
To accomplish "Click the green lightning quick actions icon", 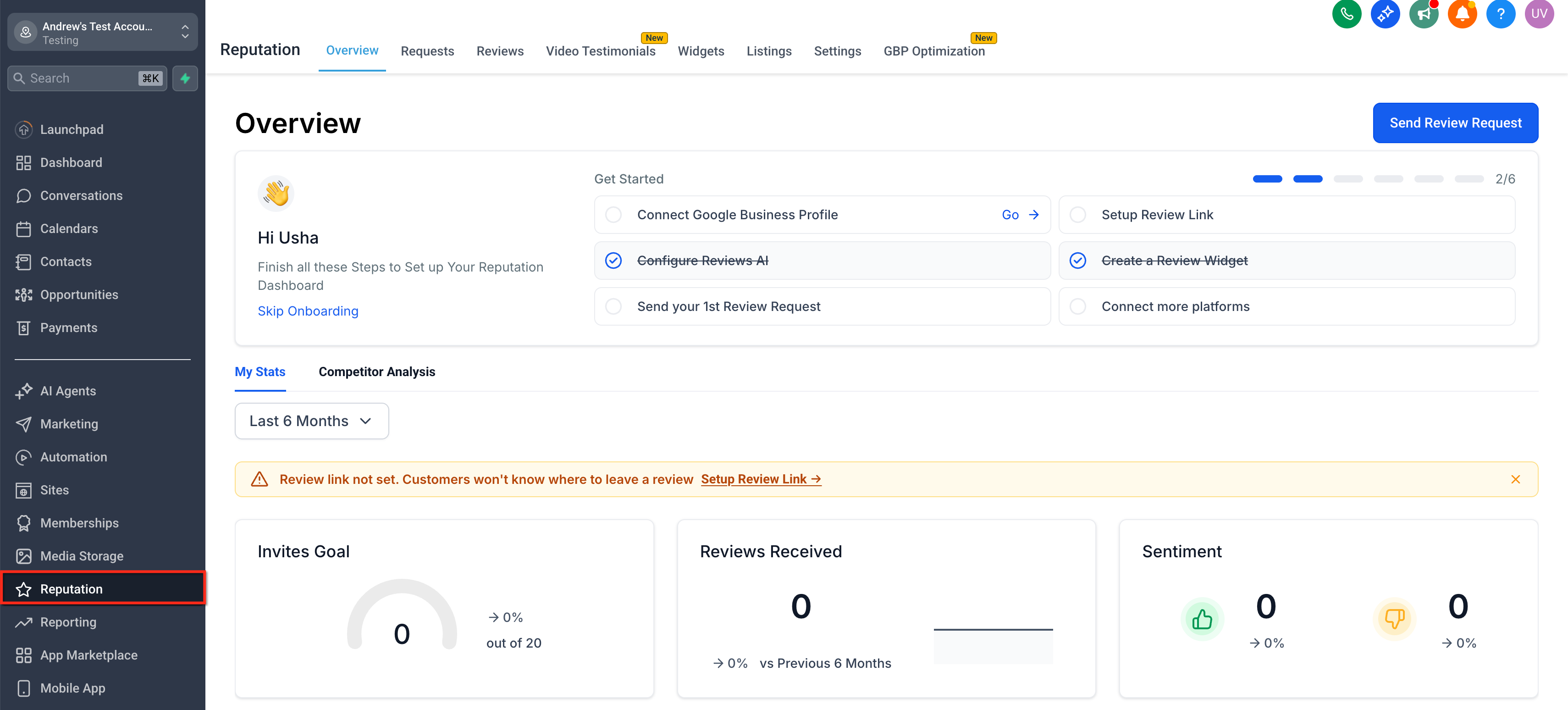I will 185,78.
